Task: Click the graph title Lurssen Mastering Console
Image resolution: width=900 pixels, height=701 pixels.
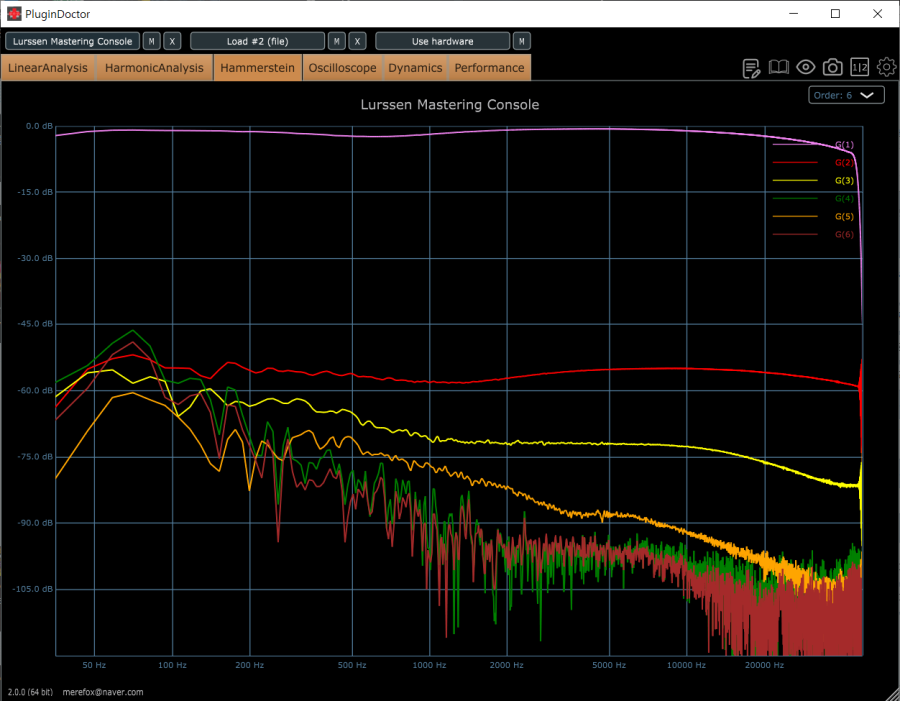Action: 450,104
